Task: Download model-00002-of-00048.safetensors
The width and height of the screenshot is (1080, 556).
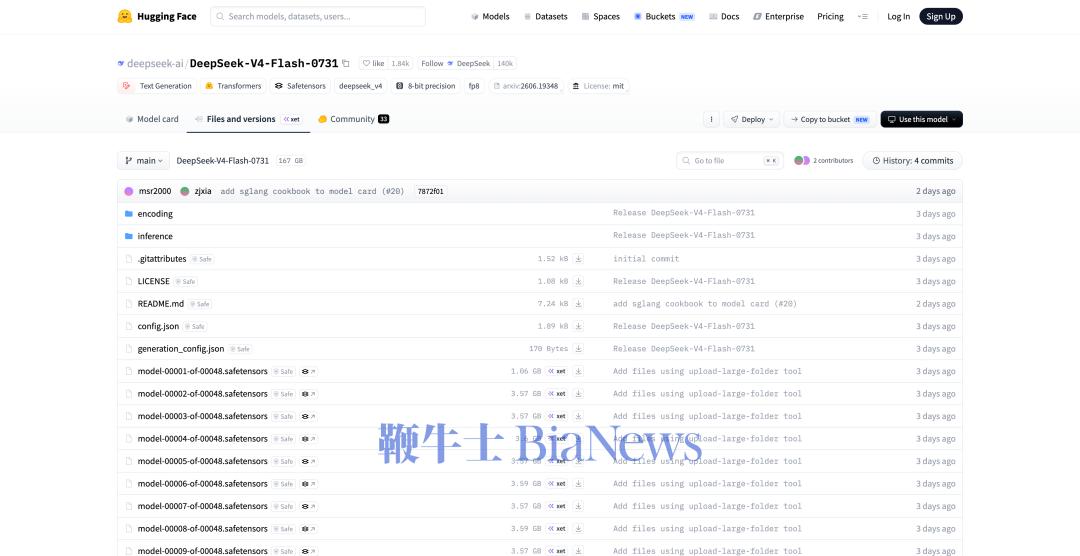Action: tap(579, 394)
